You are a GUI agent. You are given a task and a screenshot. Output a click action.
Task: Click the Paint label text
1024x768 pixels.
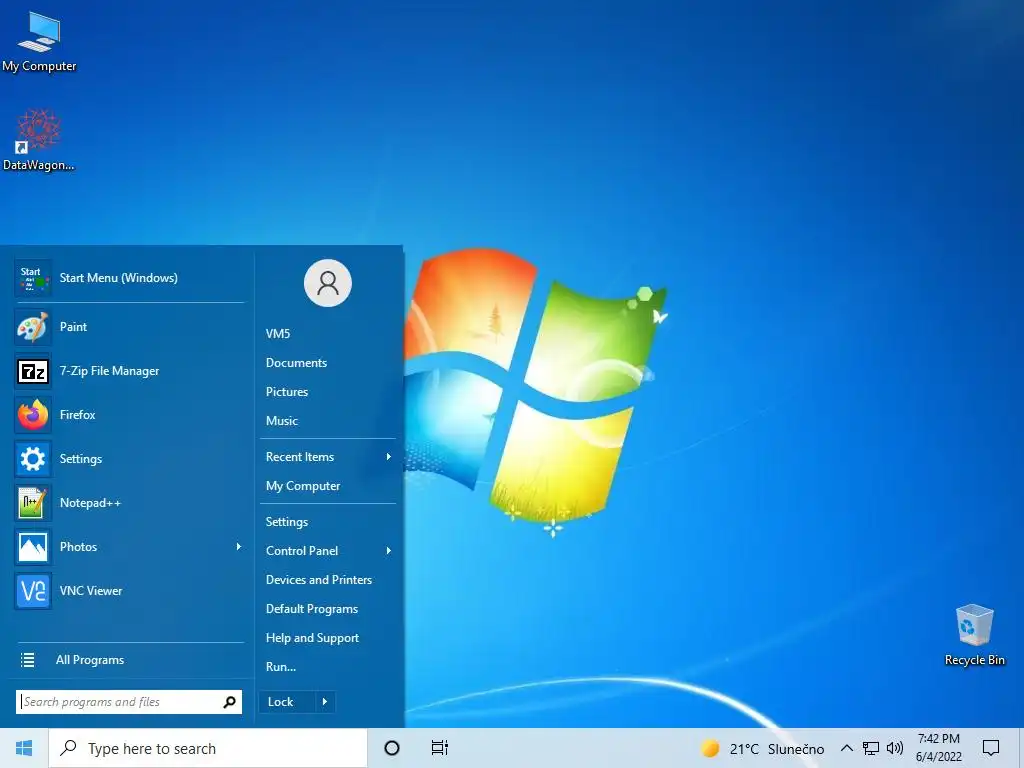point(73,327)
